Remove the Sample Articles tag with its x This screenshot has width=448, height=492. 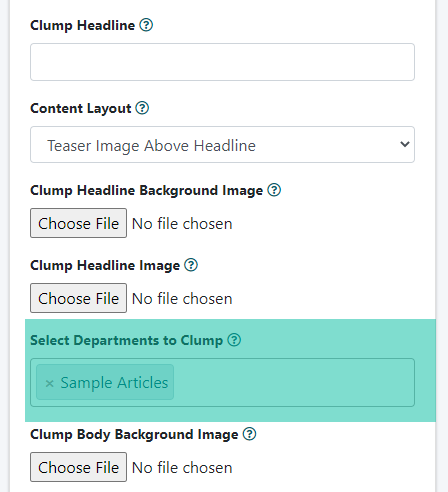tap(49, 383)
